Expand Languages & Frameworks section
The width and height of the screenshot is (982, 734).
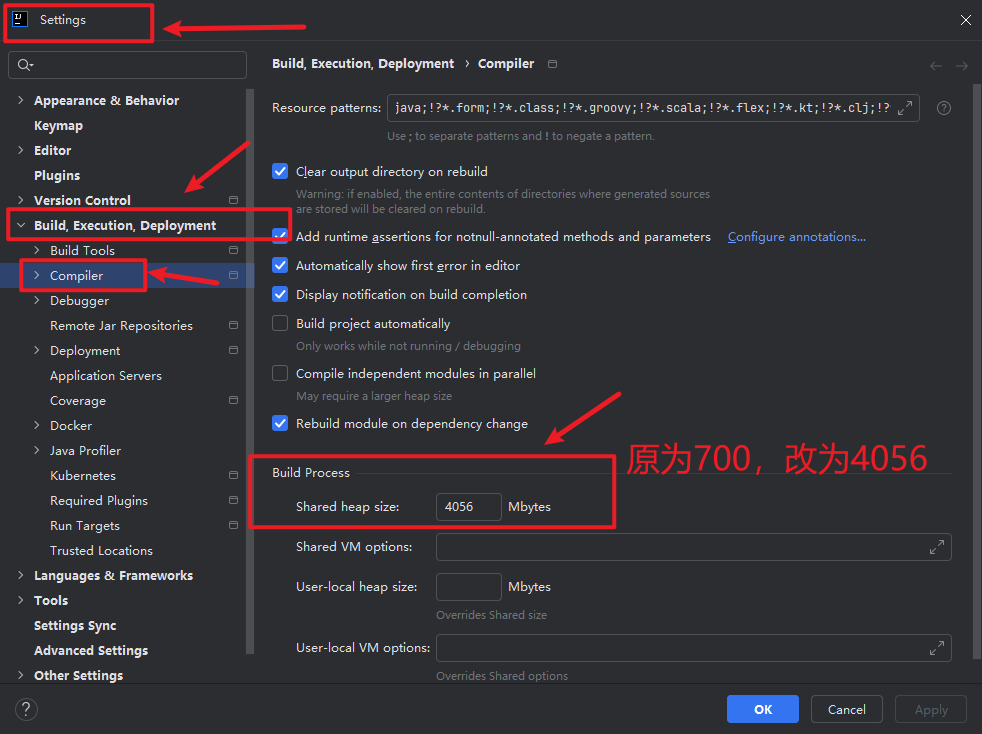[21, 575]
